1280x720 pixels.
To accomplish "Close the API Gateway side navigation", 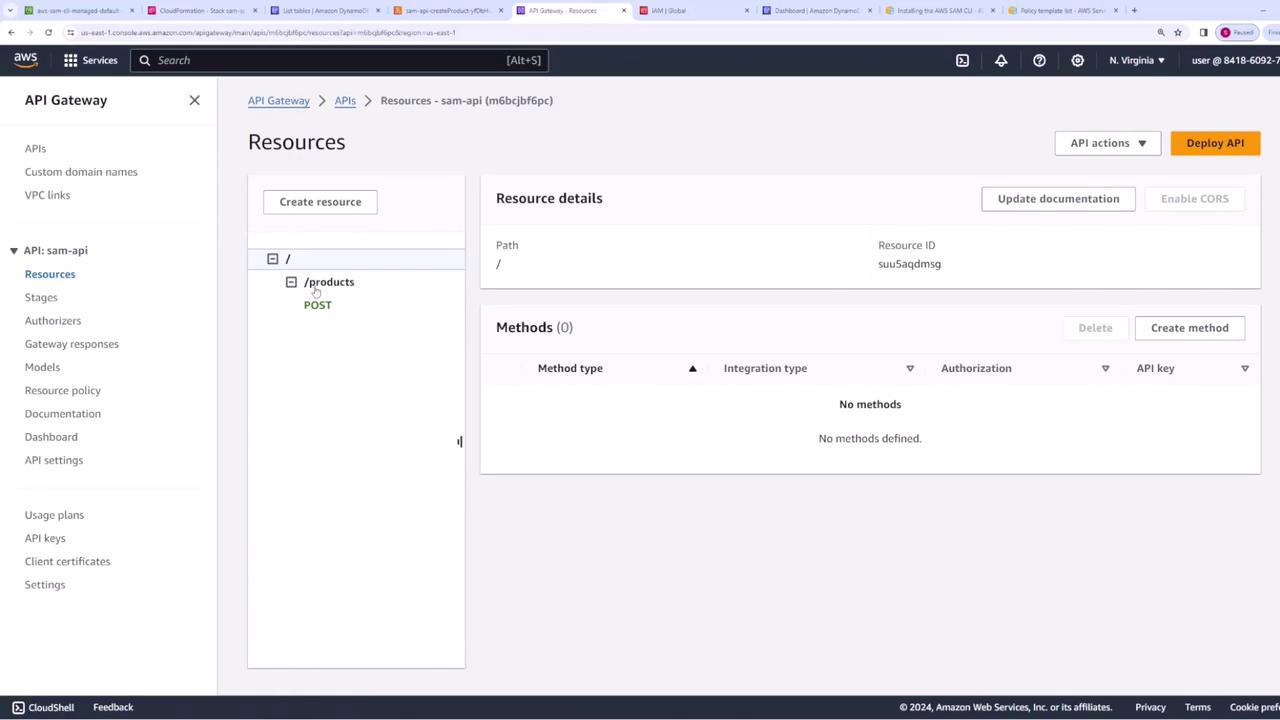I will 194,100.
